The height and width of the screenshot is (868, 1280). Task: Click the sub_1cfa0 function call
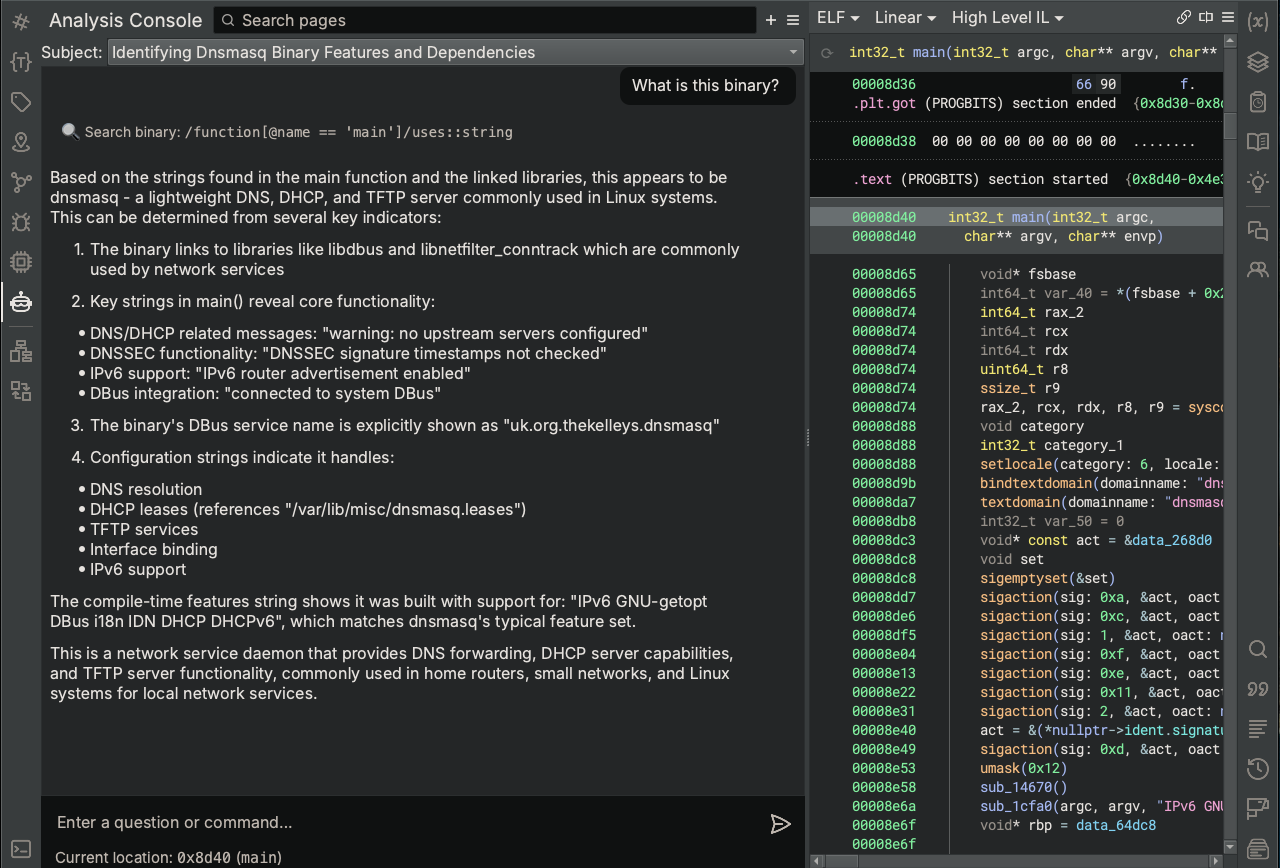pos(1100,806)
